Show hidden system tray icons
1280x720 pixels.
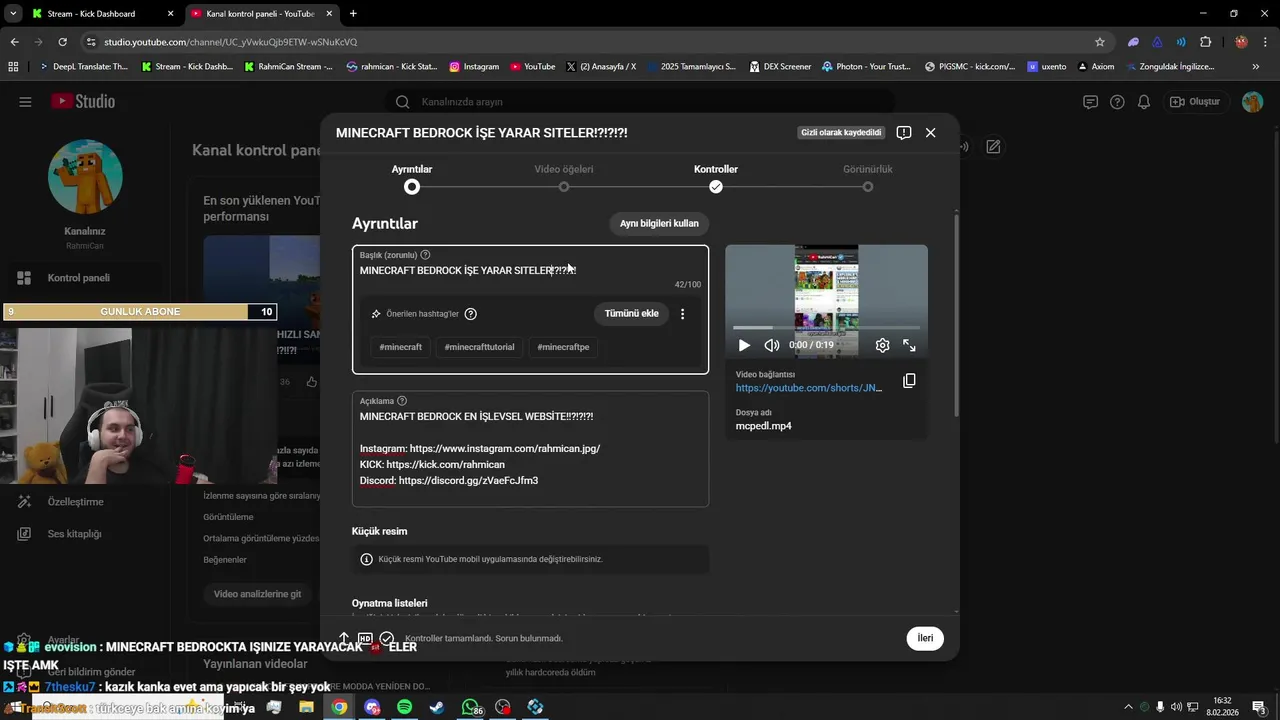1128,707
